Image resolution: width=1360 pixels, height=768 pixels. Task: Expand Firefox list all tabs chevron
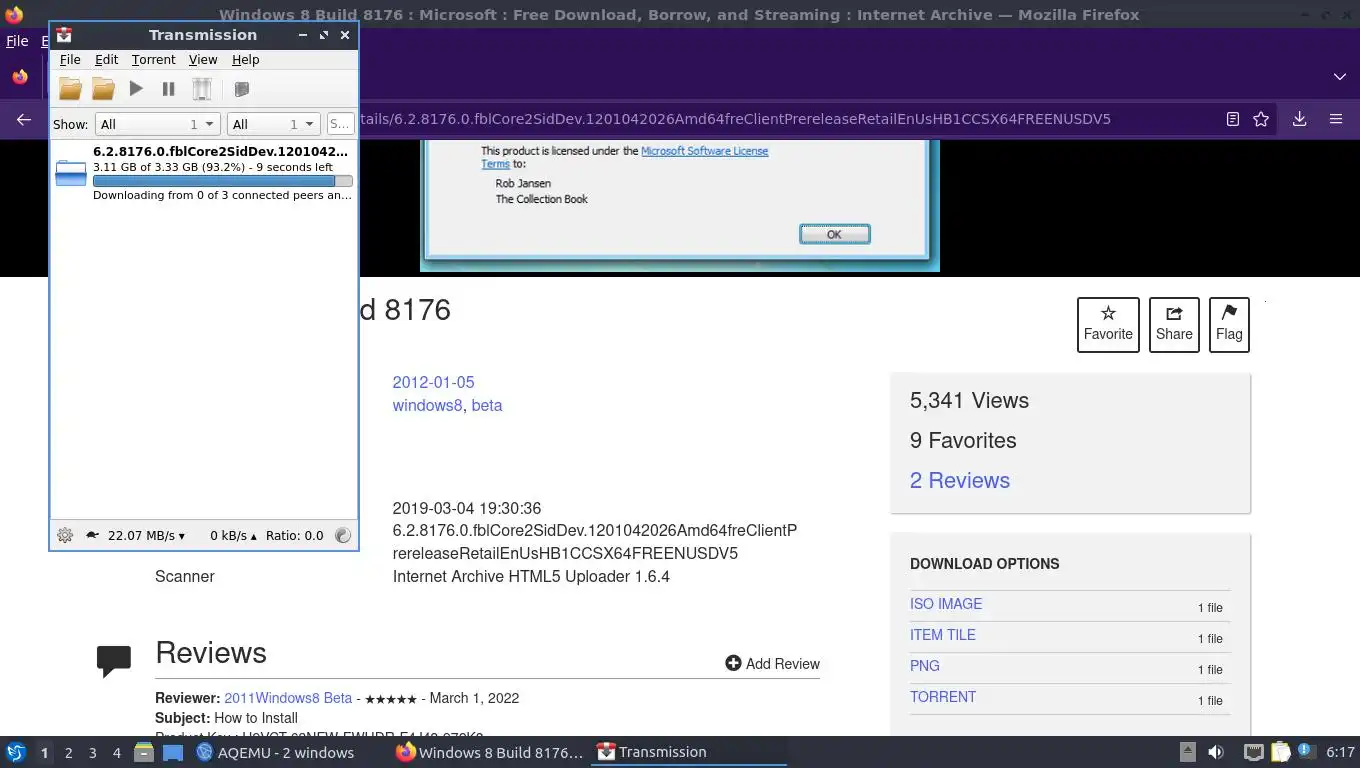1339,77
